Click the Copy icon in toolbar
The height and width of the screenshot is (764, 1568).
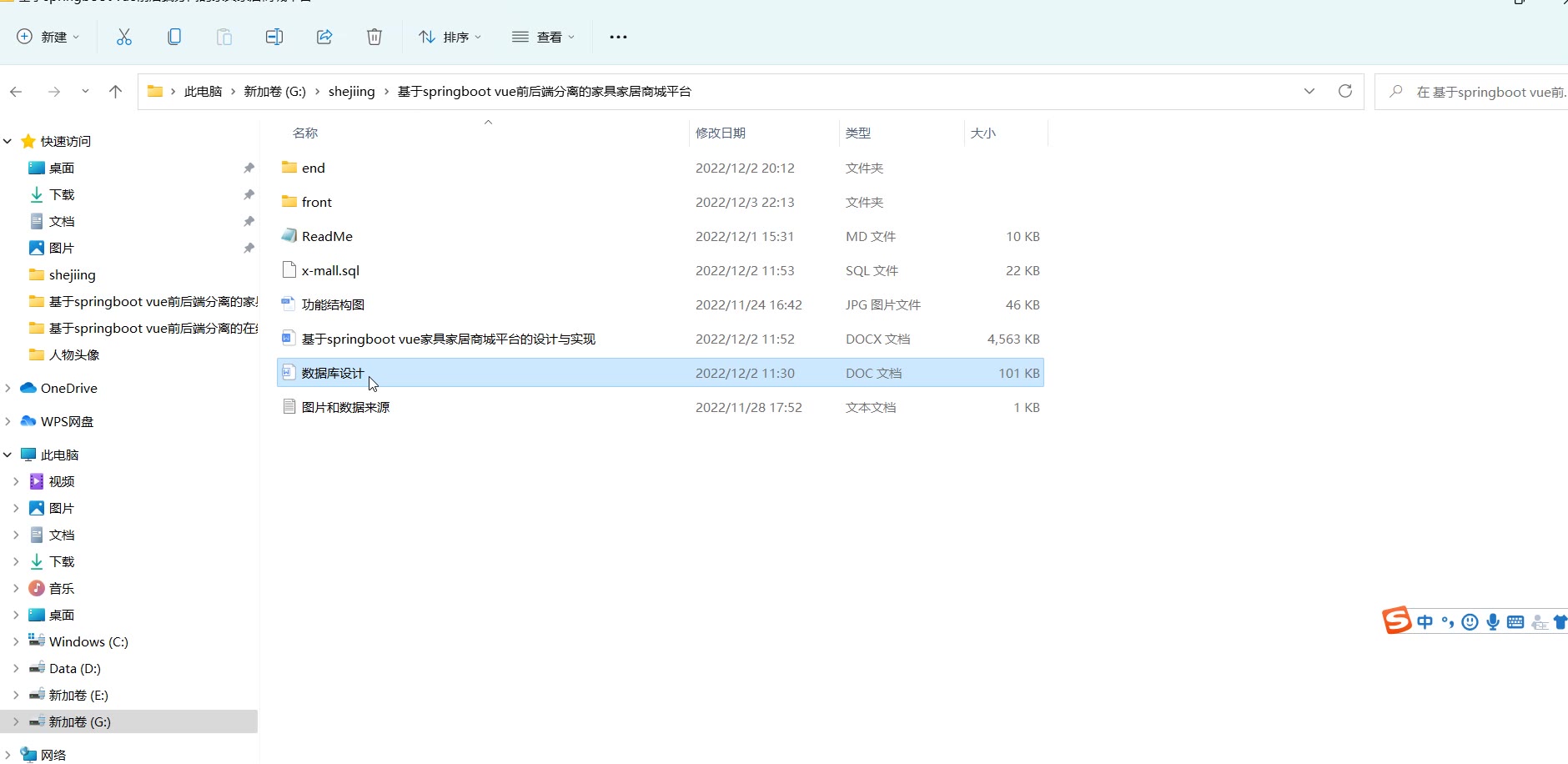[x=174, y=37]
